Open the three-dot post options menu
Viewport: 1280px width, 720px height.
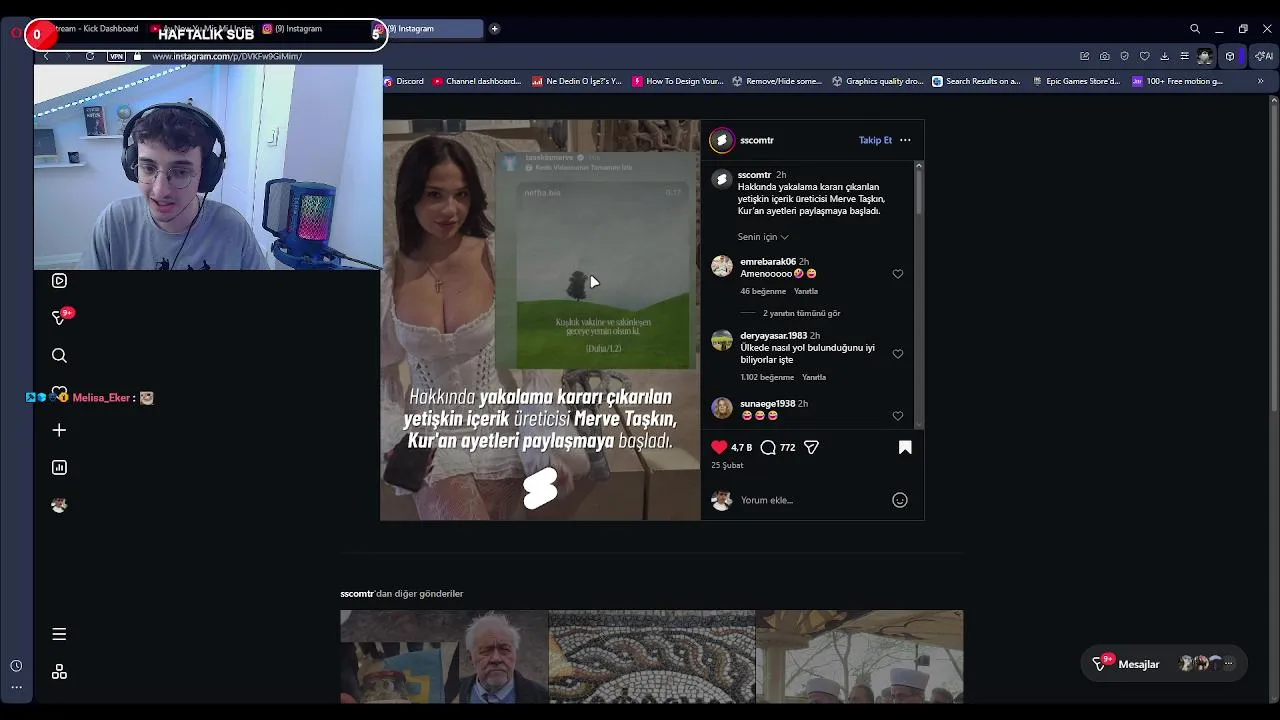click(905, 140)
